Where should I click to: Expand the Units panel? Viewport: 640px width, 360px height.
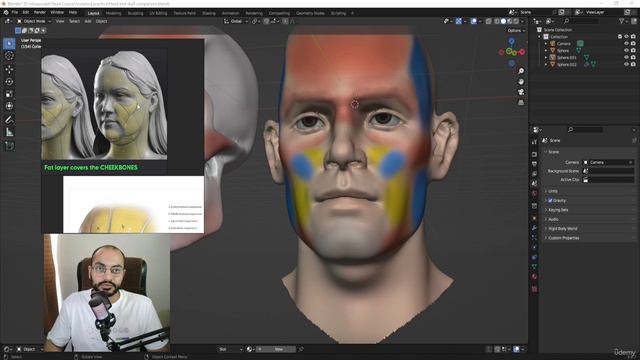[553, 191]
